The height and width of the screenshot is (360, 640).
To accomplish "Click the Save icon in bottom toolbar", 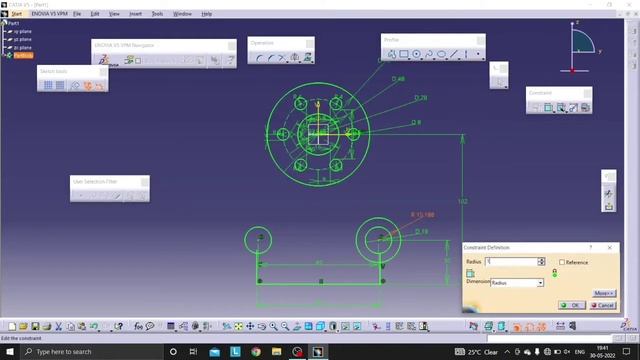I will [35, 326].
